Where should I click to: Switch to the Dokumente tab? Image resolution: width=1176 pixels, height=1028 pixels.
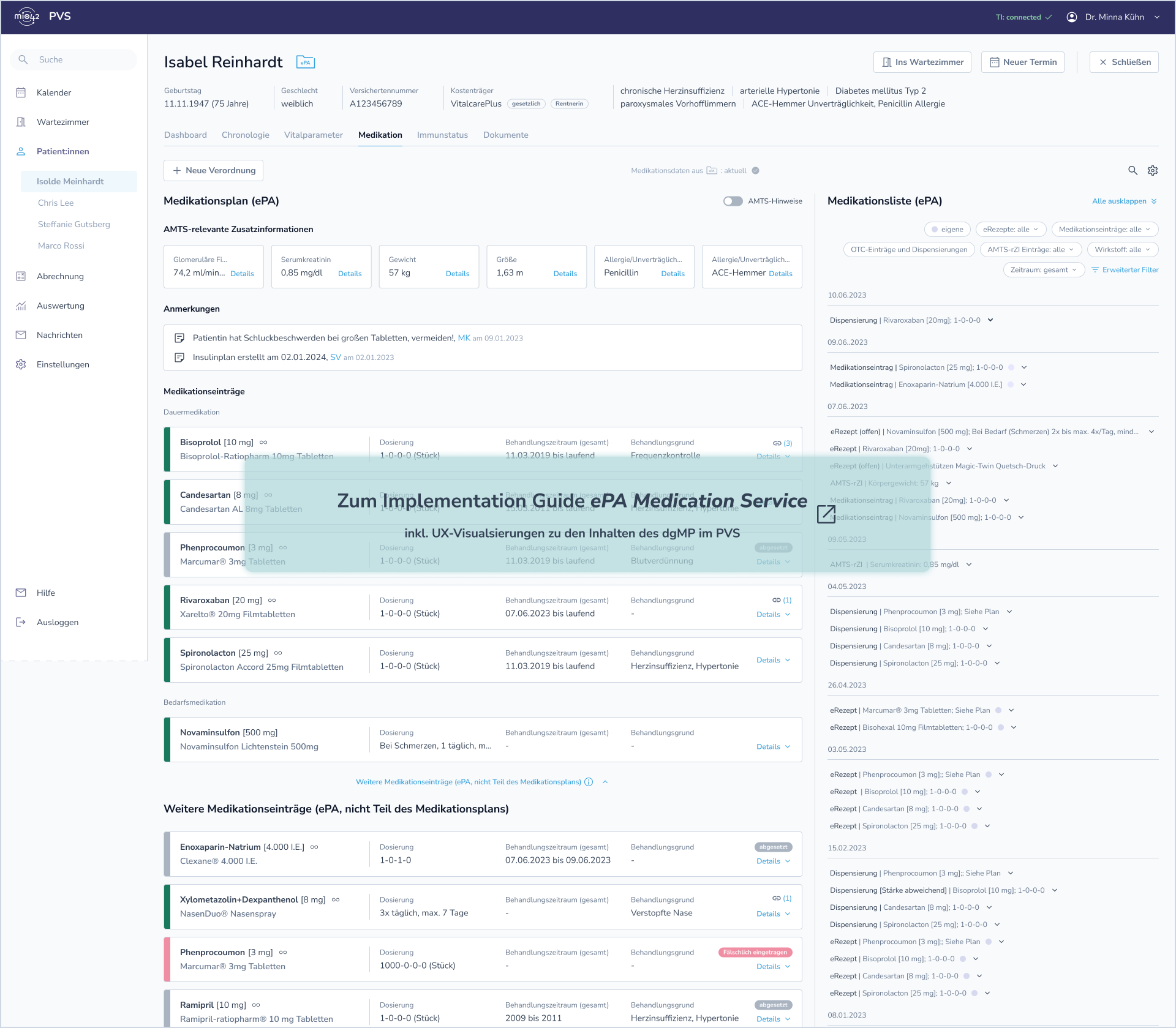(x=505, y=135)
